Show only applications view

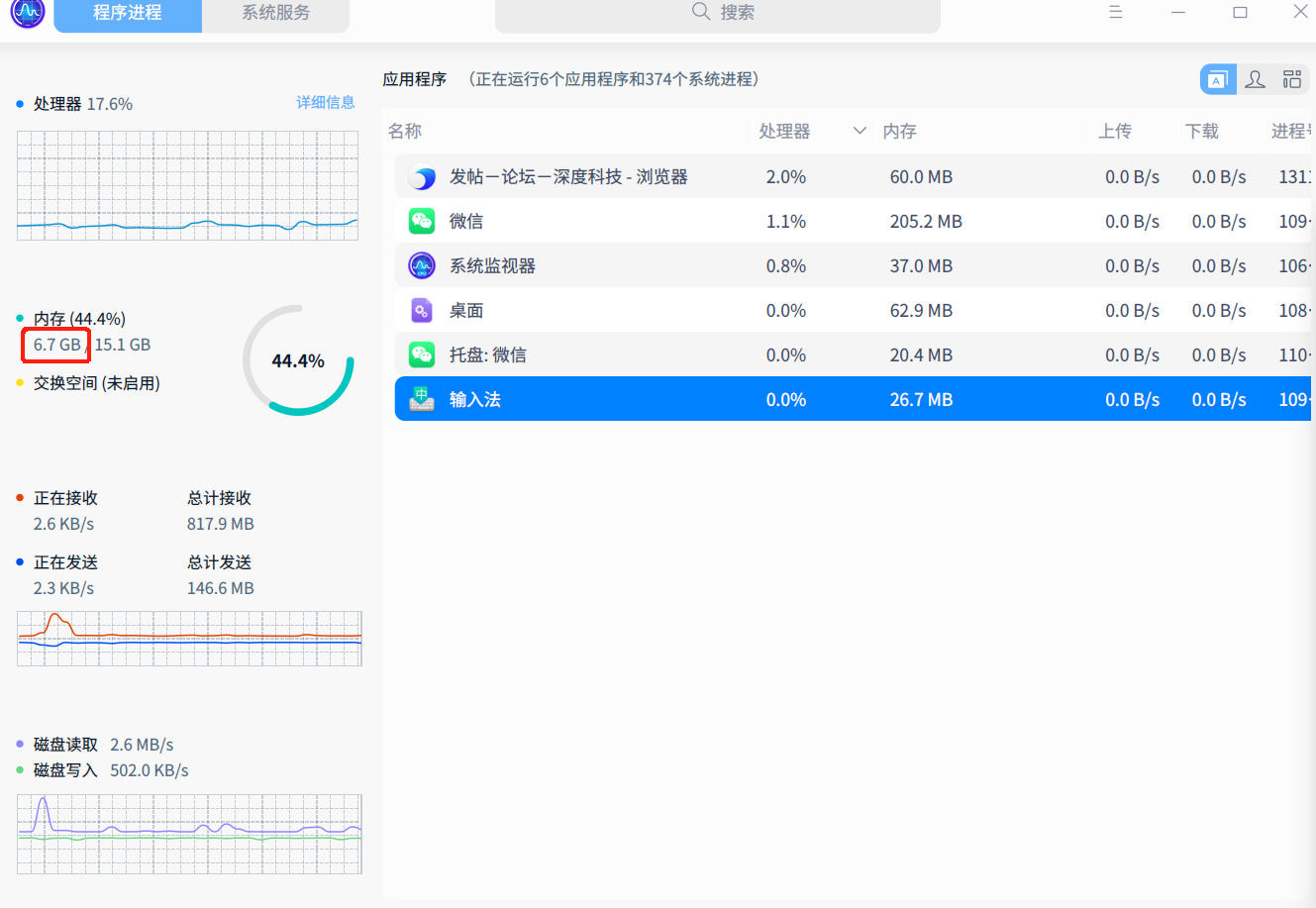tap(1218, 80)
